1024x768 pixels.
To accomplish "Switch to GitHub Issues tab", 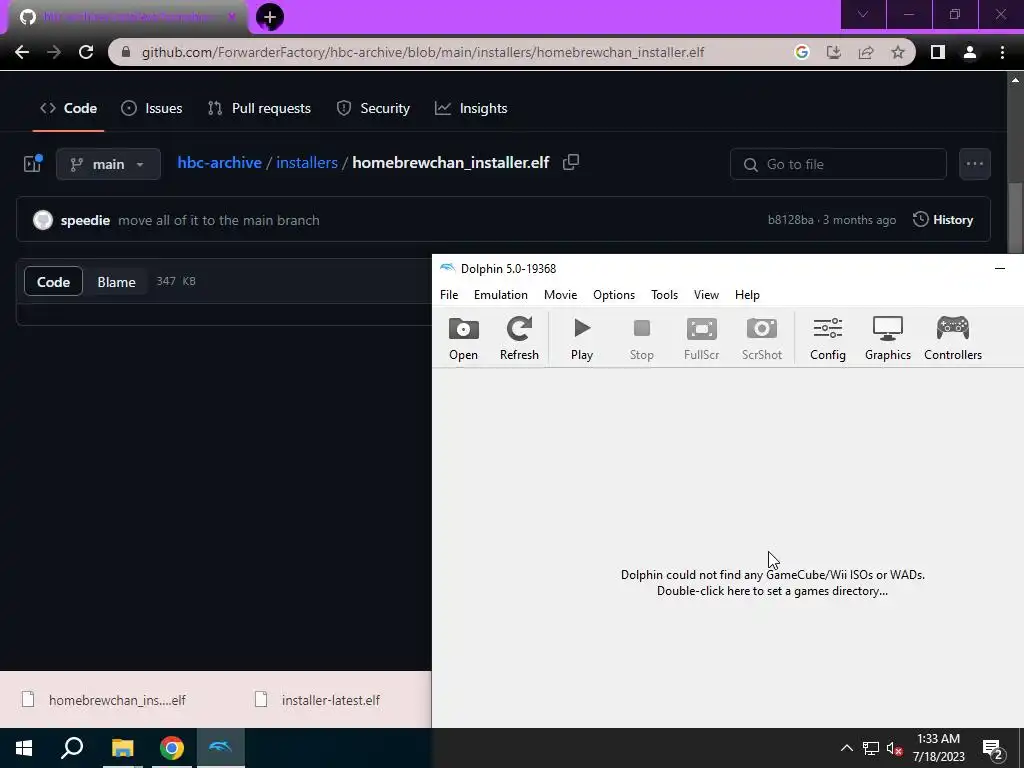I will [x=152, y=108].
